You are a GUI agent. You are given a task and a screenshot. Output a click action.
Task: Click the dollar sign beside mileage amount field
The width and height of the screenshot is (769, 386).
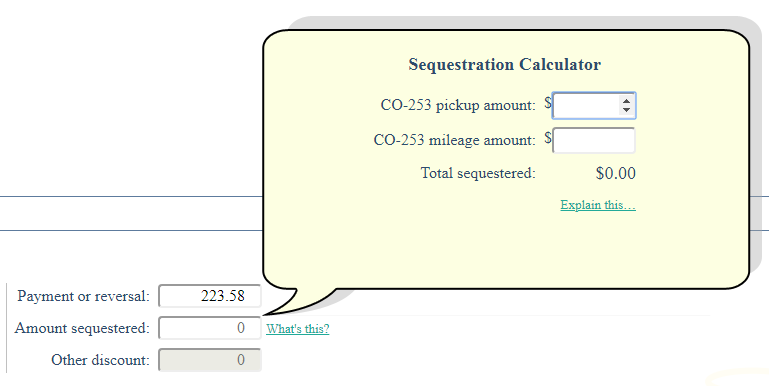[548, 137]
